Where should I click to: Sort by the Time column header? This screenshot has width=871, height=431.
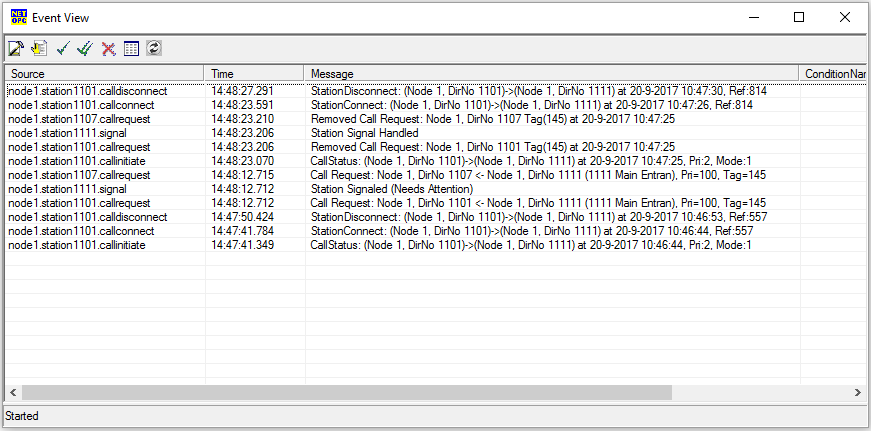coord(254,74)
